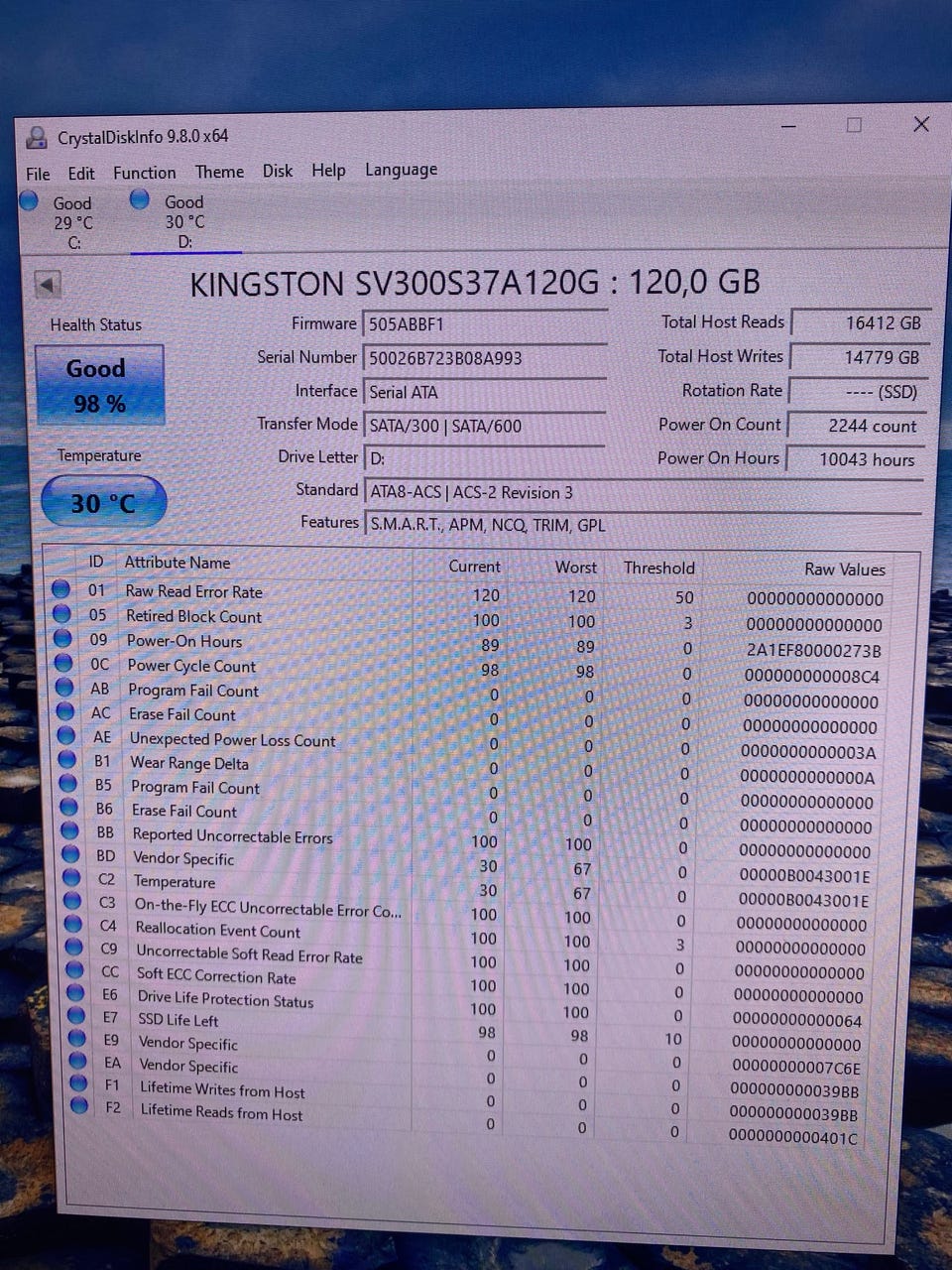Click the Firmware field 505ABBF1
The image size is (952, 1270).
pos(486,324)
